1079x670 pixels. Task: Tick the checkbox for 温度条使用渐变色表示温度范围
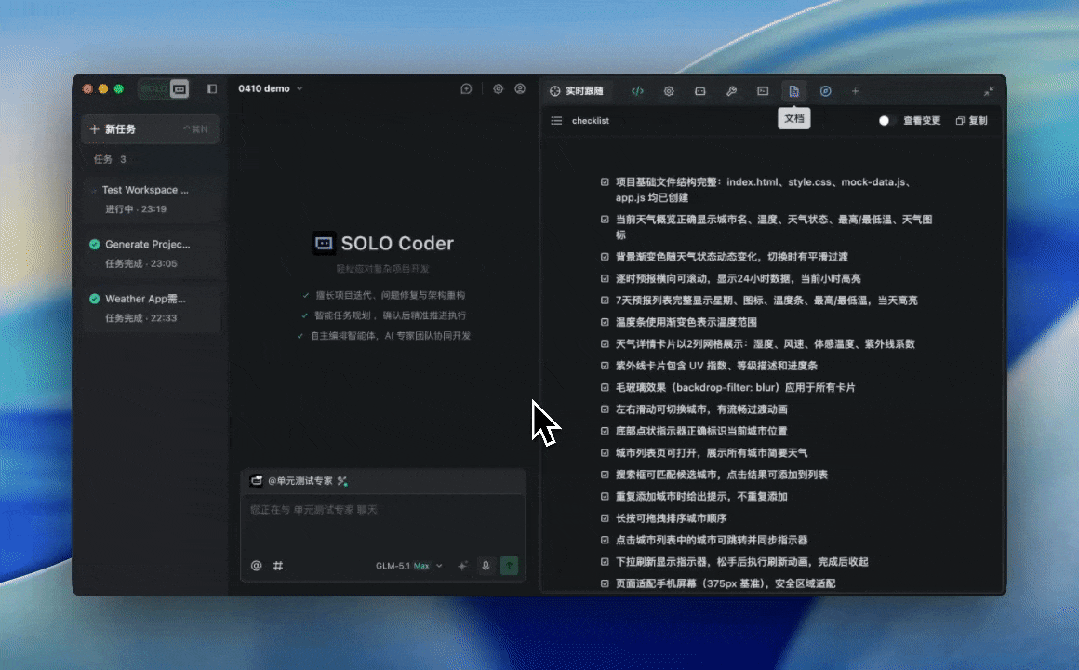point(605,322)
